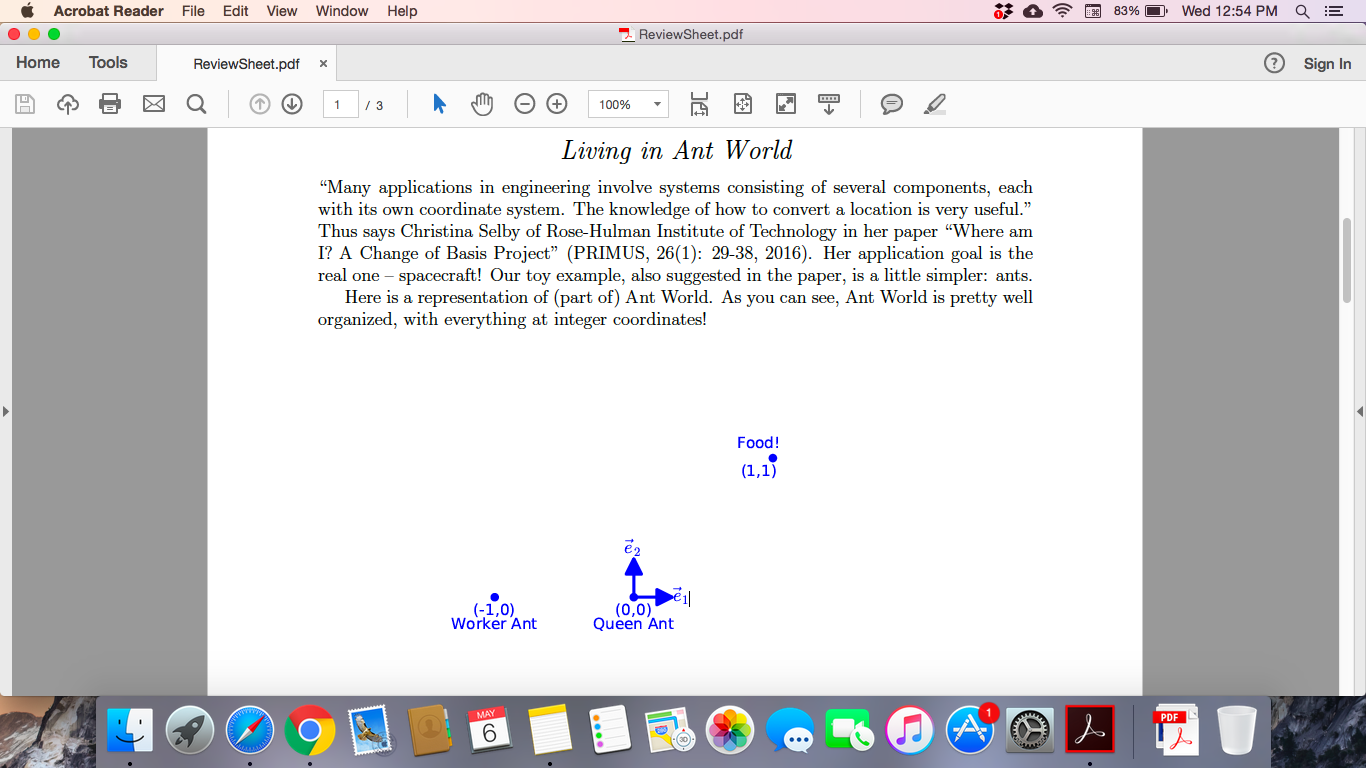Open the zoom percentage dropdown
Image resolution: width=1366 pixels, height=768 pixels.
[655, 103]
